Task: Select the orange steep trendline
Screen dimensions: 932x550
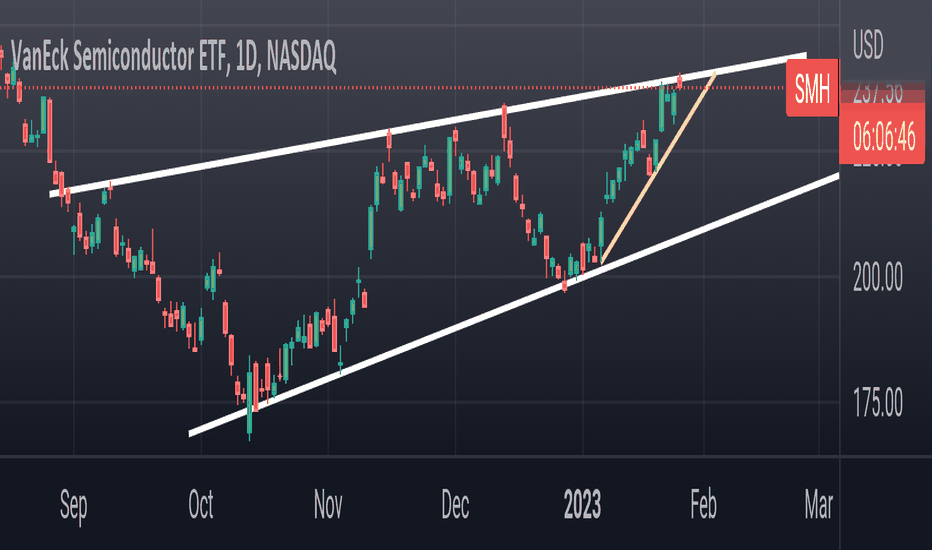Action: point(660,166)
